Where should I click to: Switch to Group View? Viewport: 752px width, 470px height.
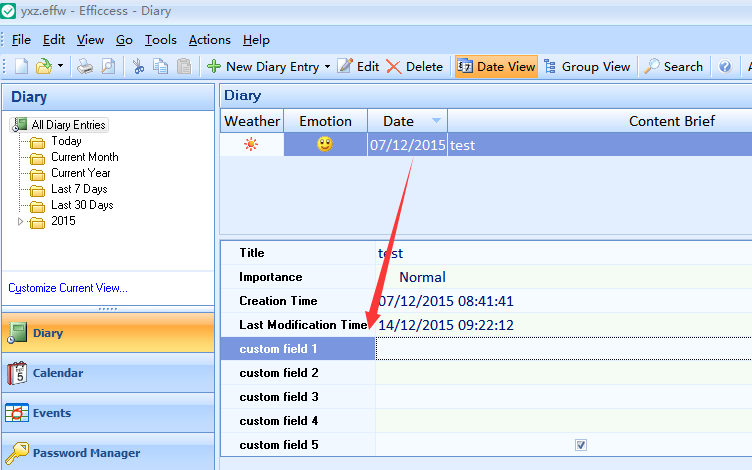587,67
